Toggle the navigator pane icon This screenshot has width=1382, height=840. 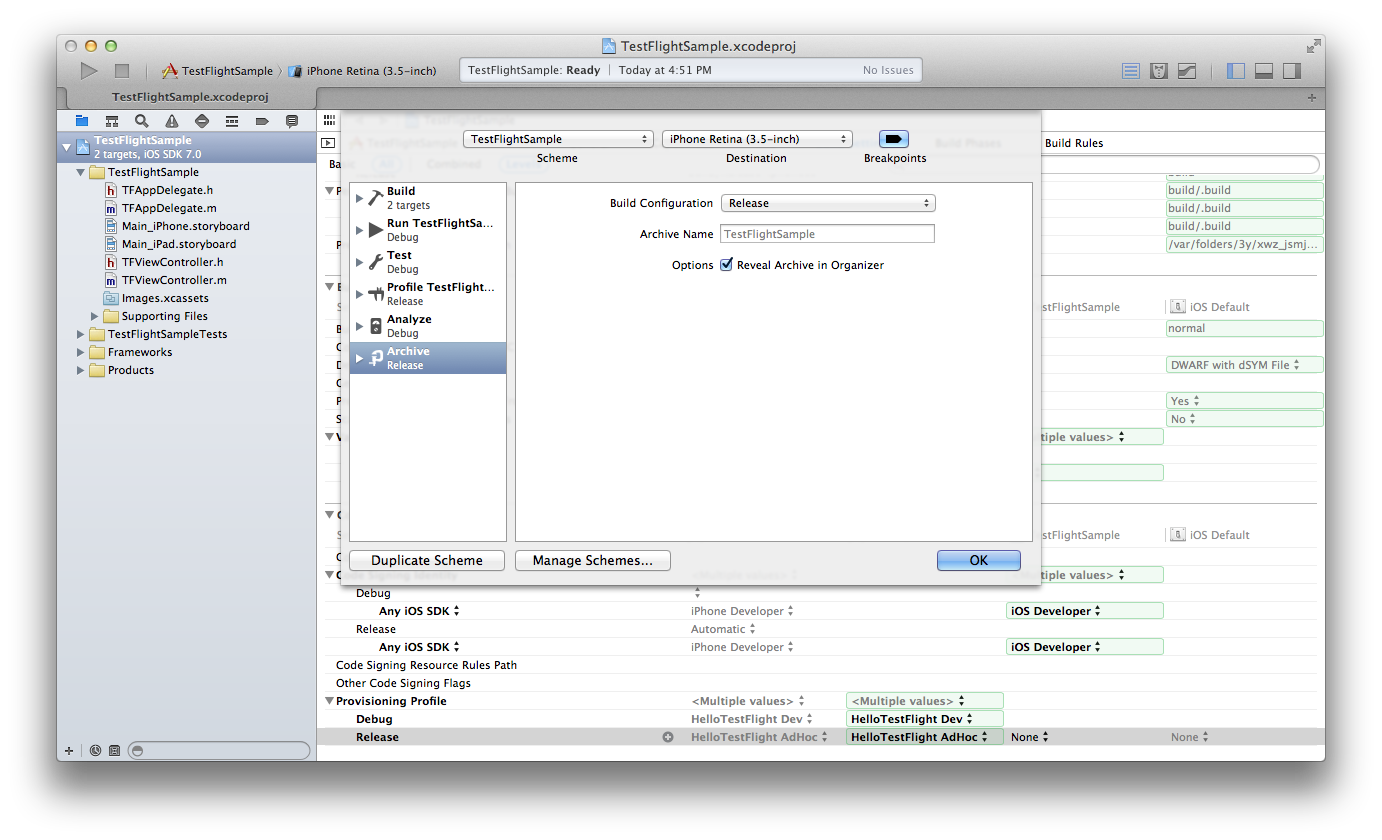[x=1236, y=71]
